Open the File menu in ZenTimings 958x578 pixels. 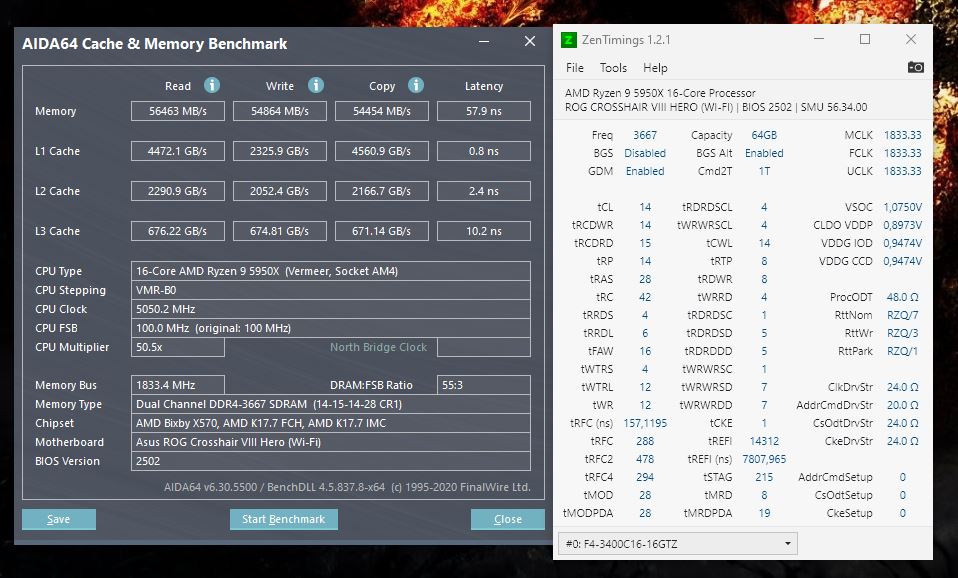pyautogui.click(x=574, y=68)
